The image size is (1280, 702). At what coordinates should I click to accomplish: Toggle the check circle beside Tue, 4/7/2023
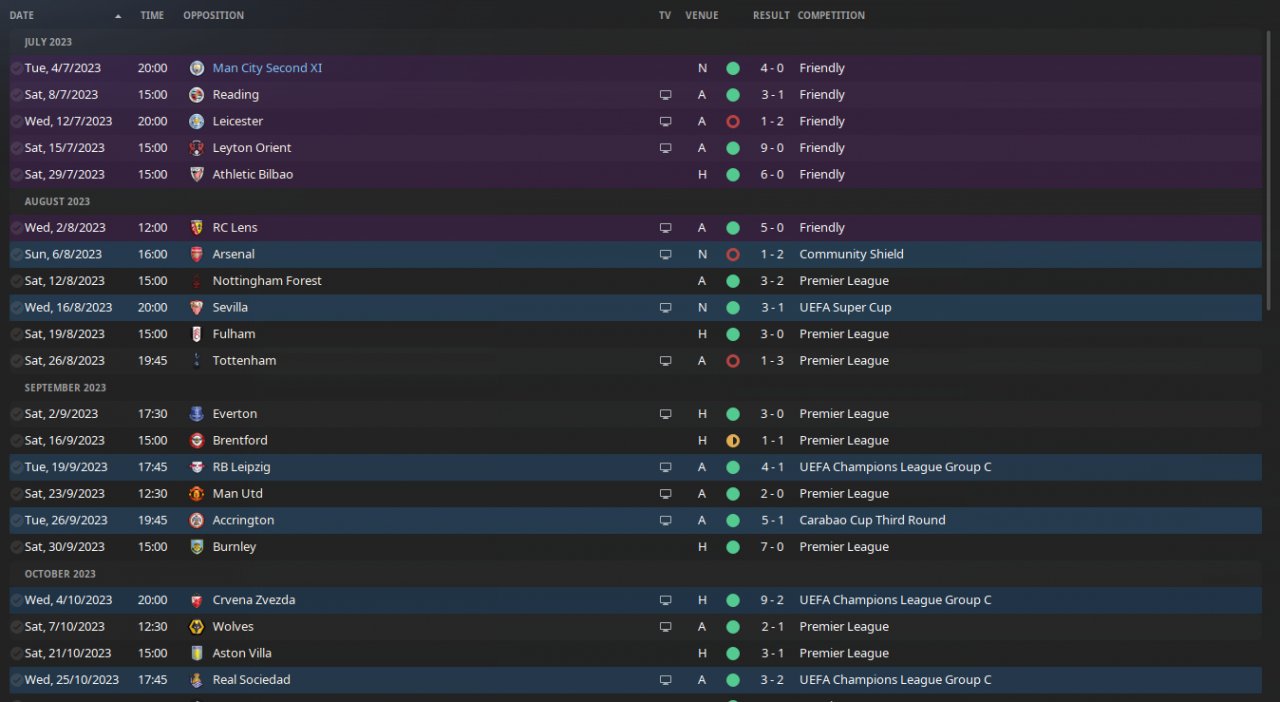point(16,68)
